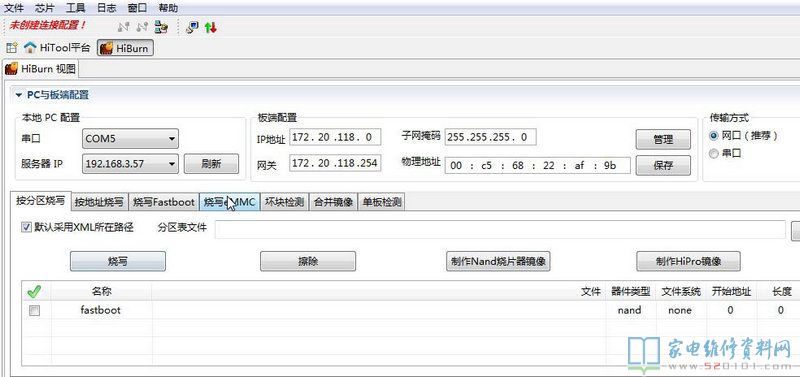Click the 刷新 refresh button
The width and height of the screenshot is (800, 377).
point(211,164)
